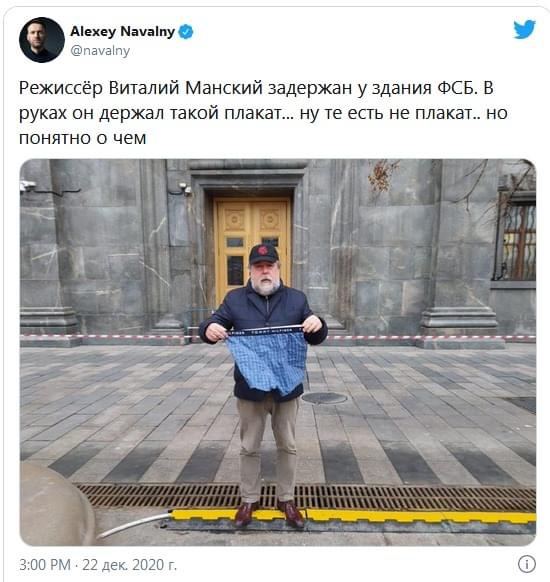Click the yellow cable protector strip in photo

[x=353, y=516]
